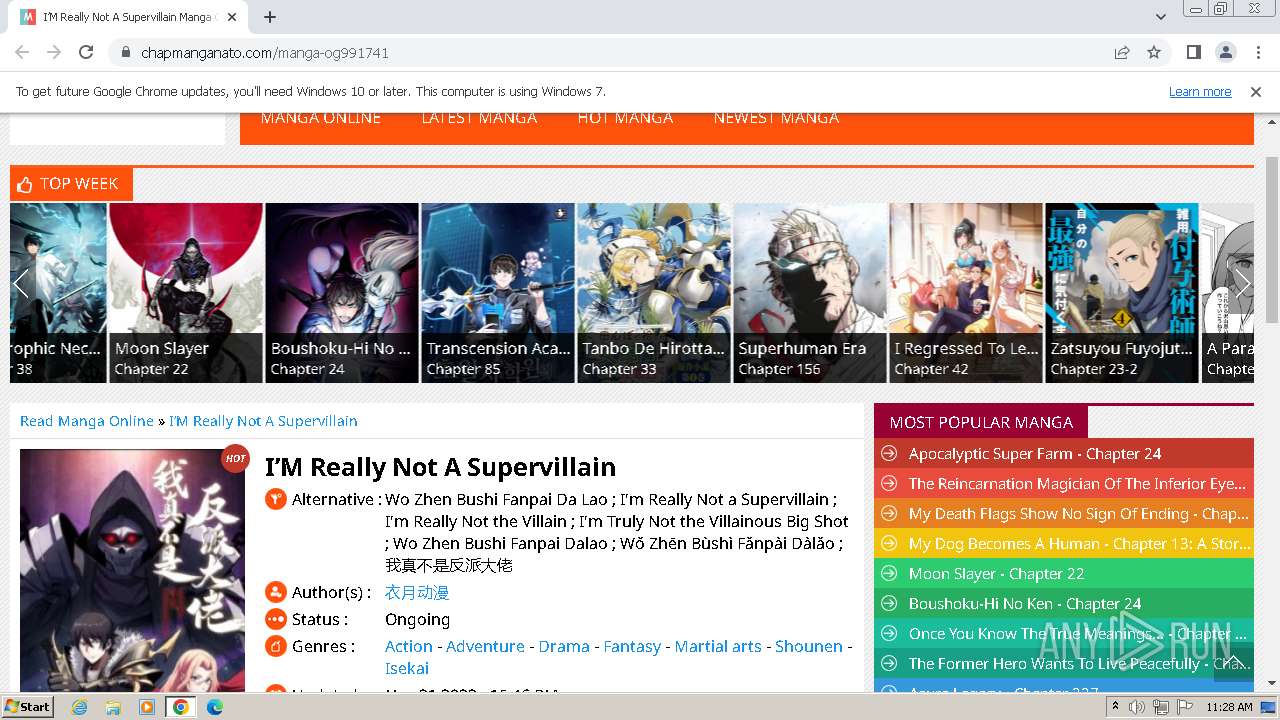The image size is (1280, 720).
Task: Open Zatsuyou Fuyojutsu carousel thumbnail
Action: [1122, 293]
